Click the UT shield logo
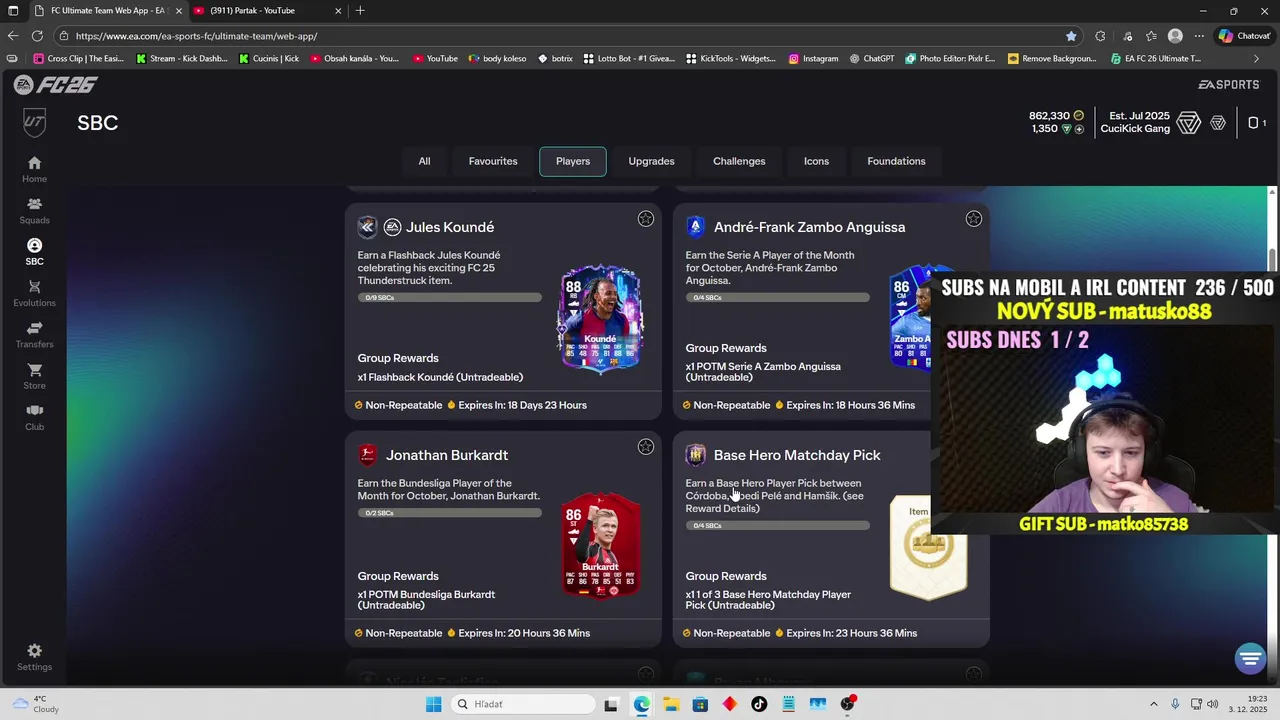Screen dimensions: 1280x720 tap(34, 123)
